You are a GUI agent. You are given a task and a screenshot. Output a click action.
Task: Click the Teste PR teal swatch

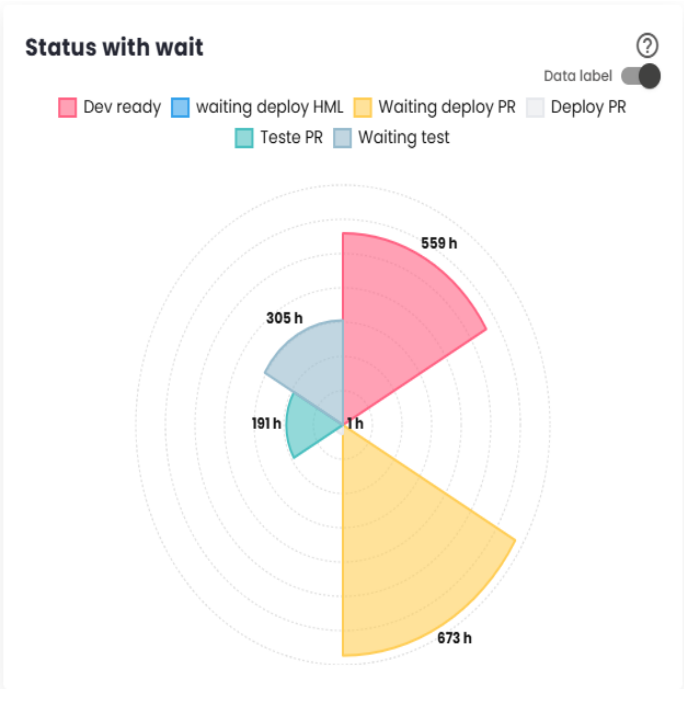coord(245,138)
